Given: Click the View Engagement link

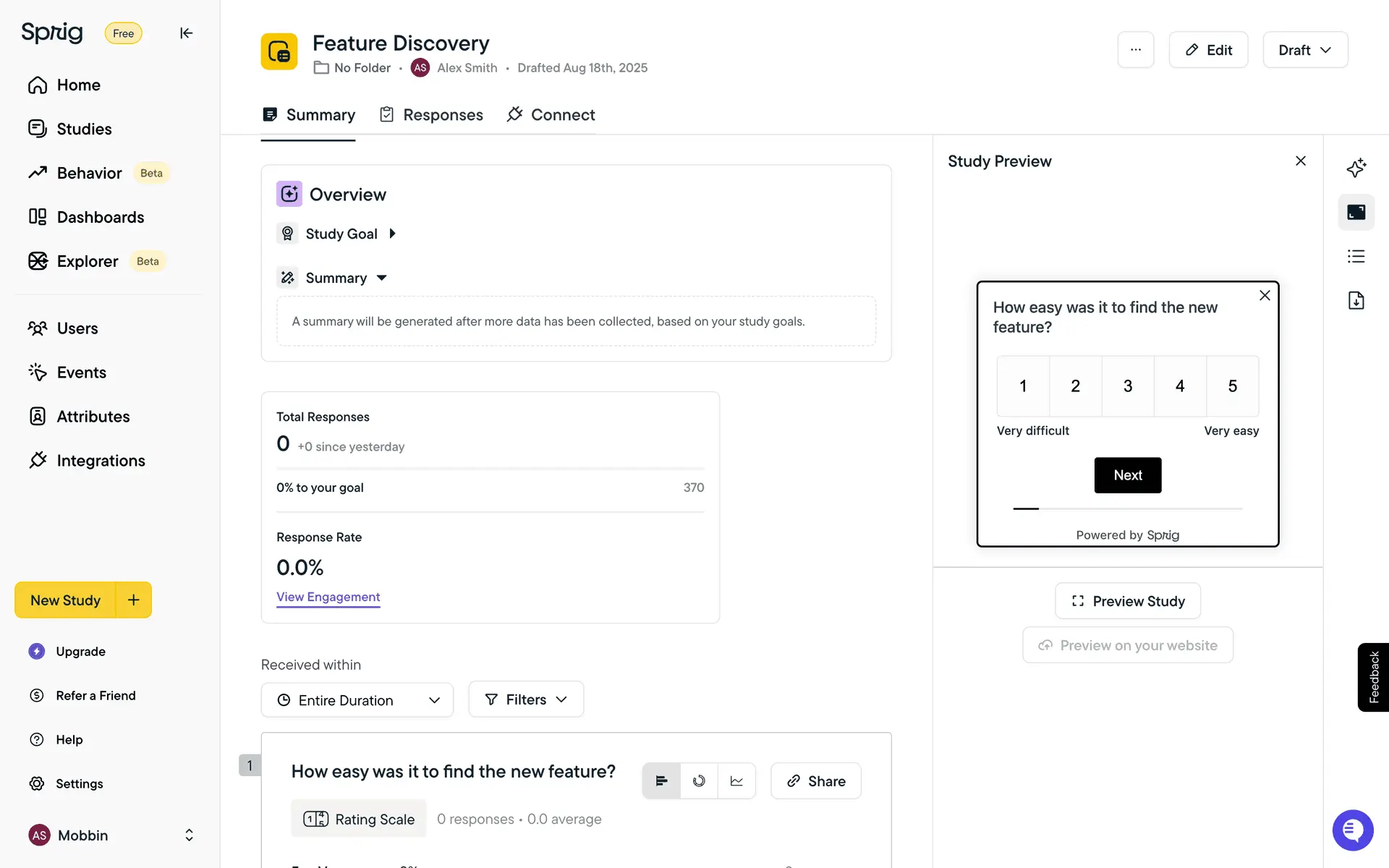Looking at the screenshot, I should point(328,597).
